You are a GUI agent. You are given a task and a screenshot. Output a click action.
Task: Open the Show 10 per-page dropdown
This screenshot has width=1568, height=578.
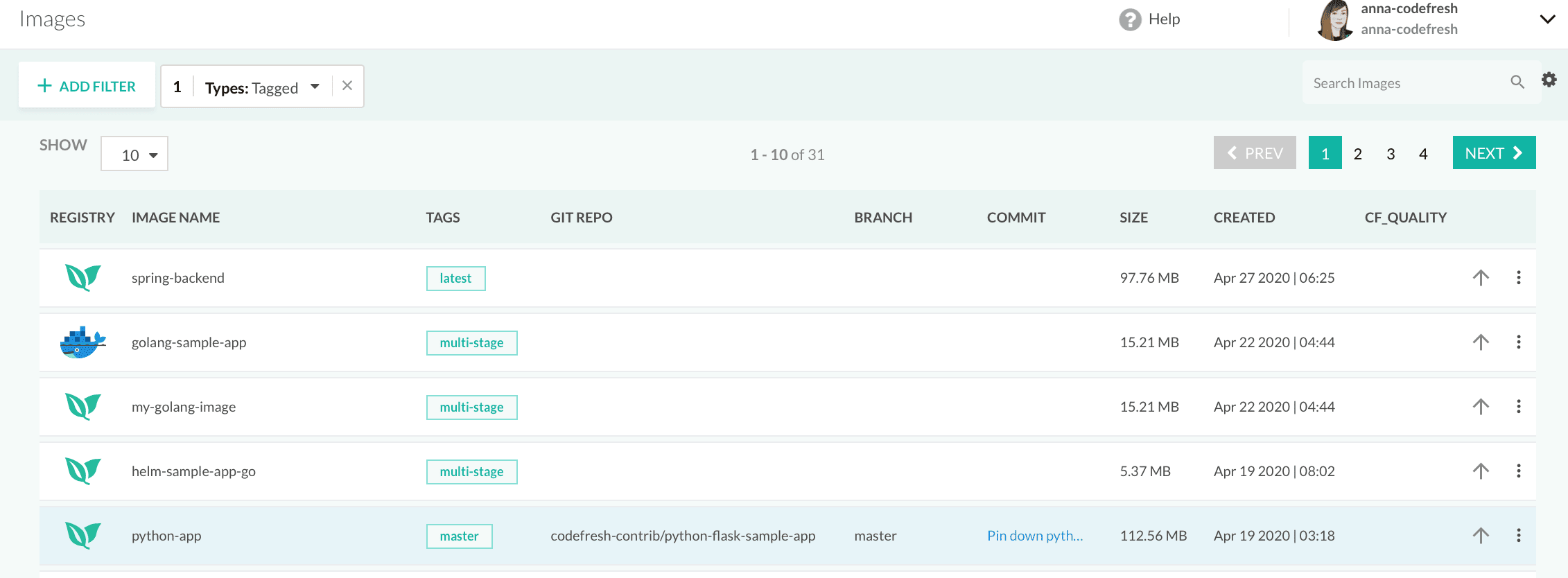(x=134, y=155)
